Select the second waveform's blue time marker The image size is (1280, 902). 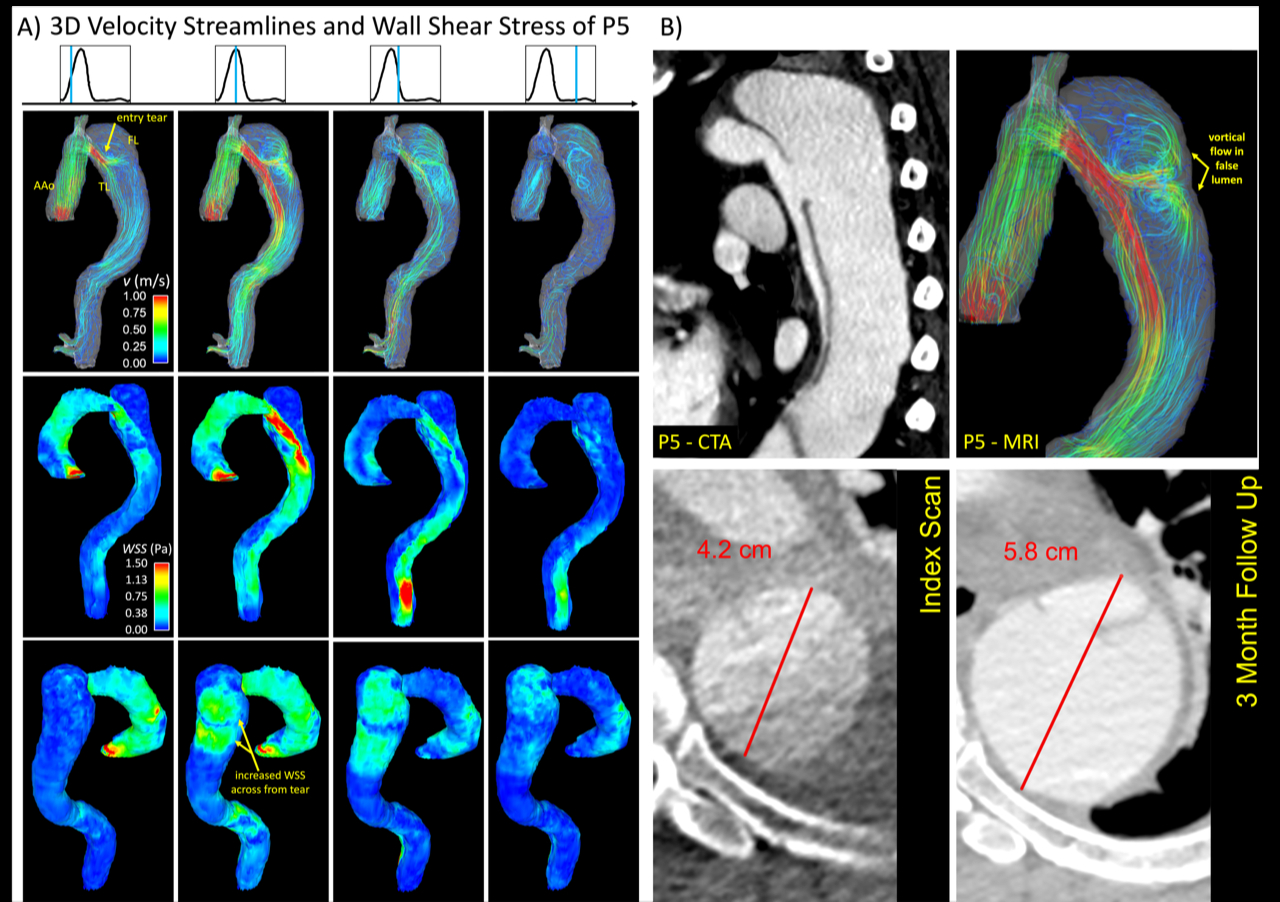[236, 74]
